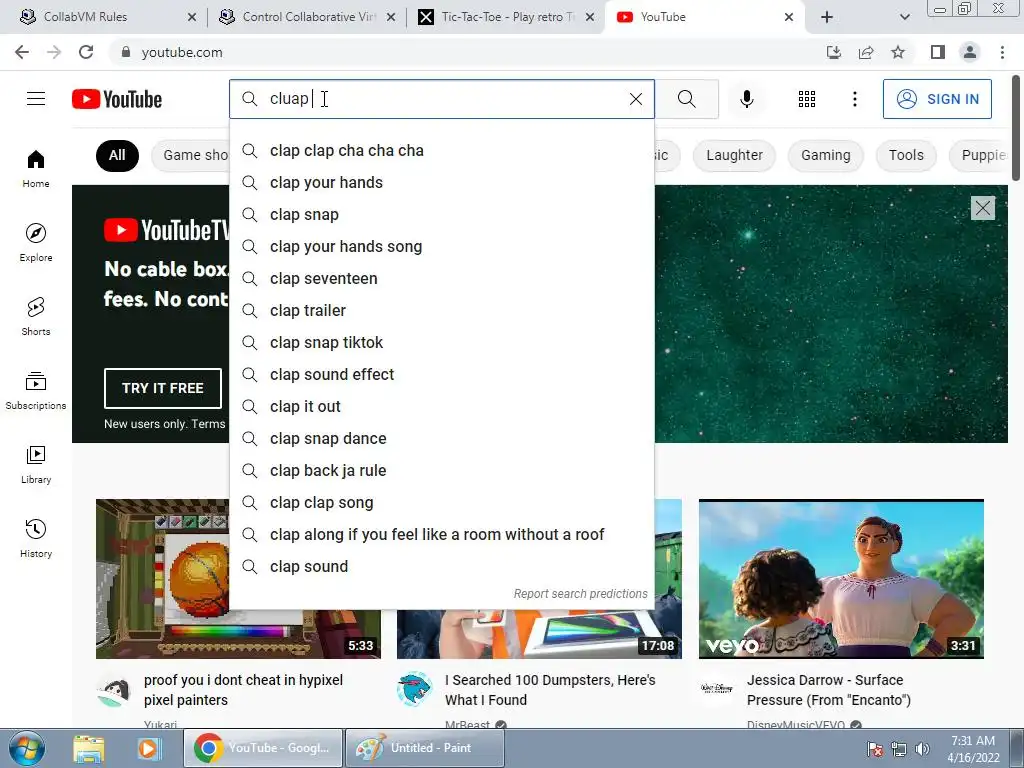Toggle the Chrome side panel icon
The image size is (1024, 768).
click(x=938, y=52)
